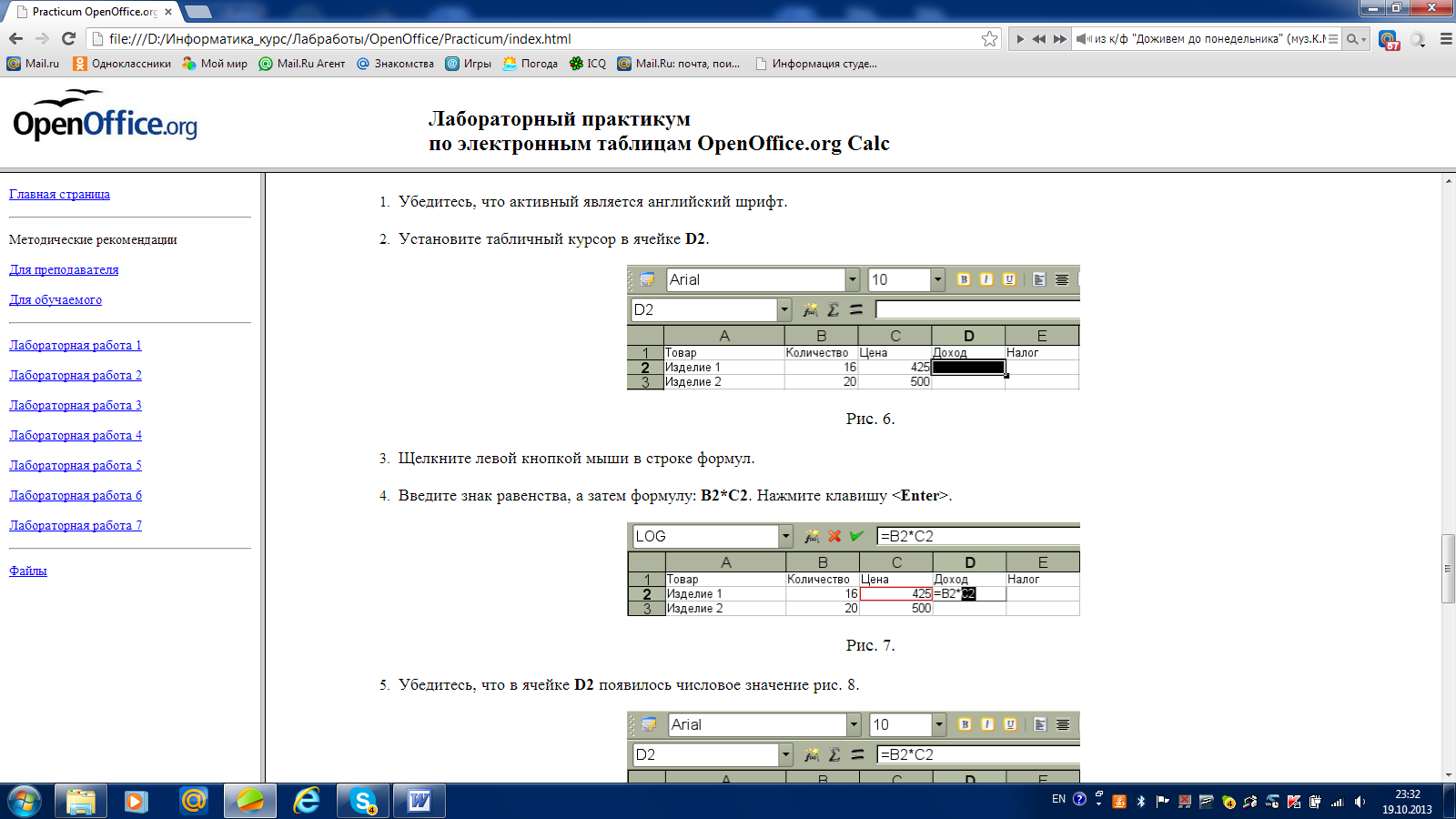
Task: Click the vertical scrollbar thumb
Action: pyautogui.click(x=1448, y=569)
